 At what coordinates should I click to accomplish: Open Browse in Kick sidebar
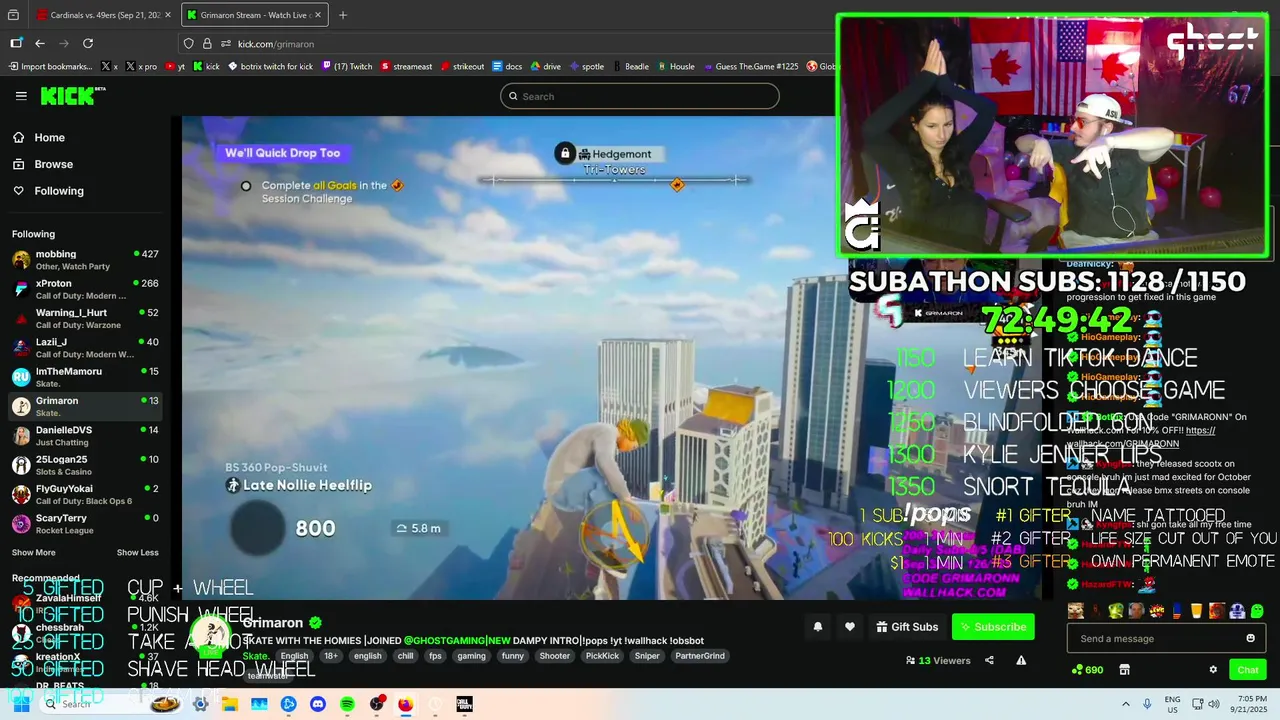pyautogui.click(x=42, y=164)
